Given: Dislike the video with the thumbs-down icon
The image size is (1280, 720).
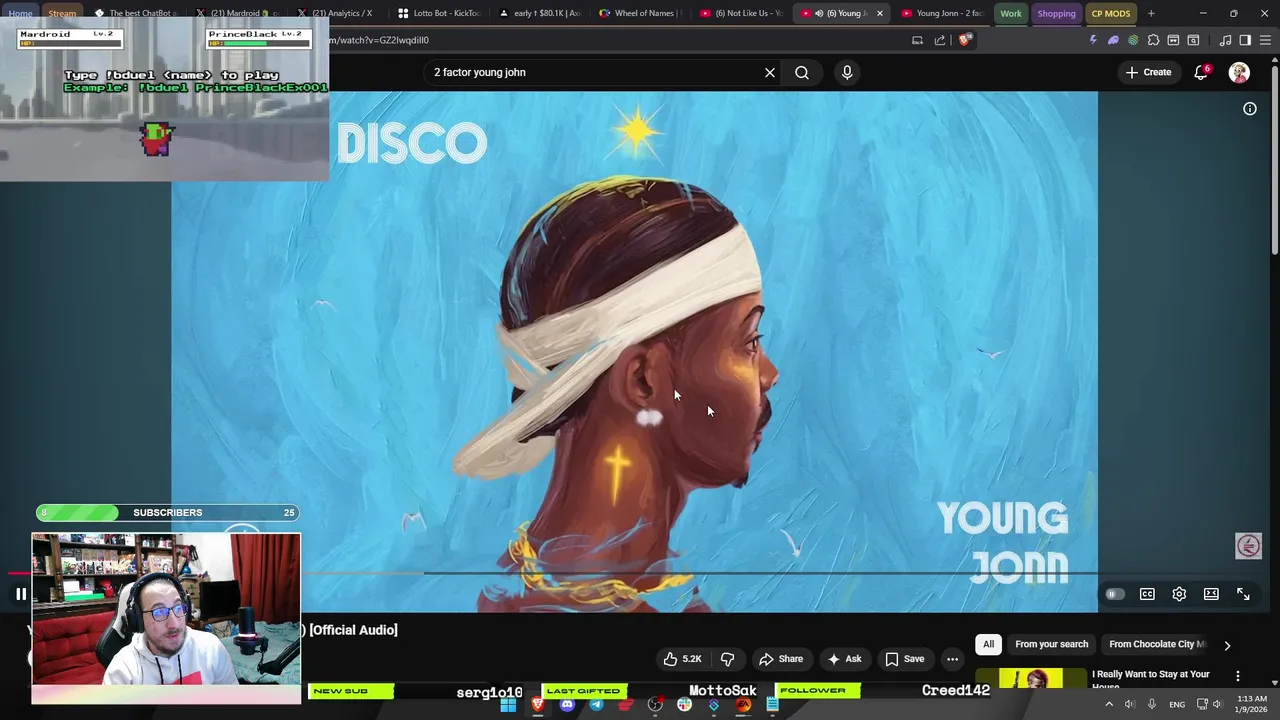Looking at the screenshot, I should click(727, 659).
